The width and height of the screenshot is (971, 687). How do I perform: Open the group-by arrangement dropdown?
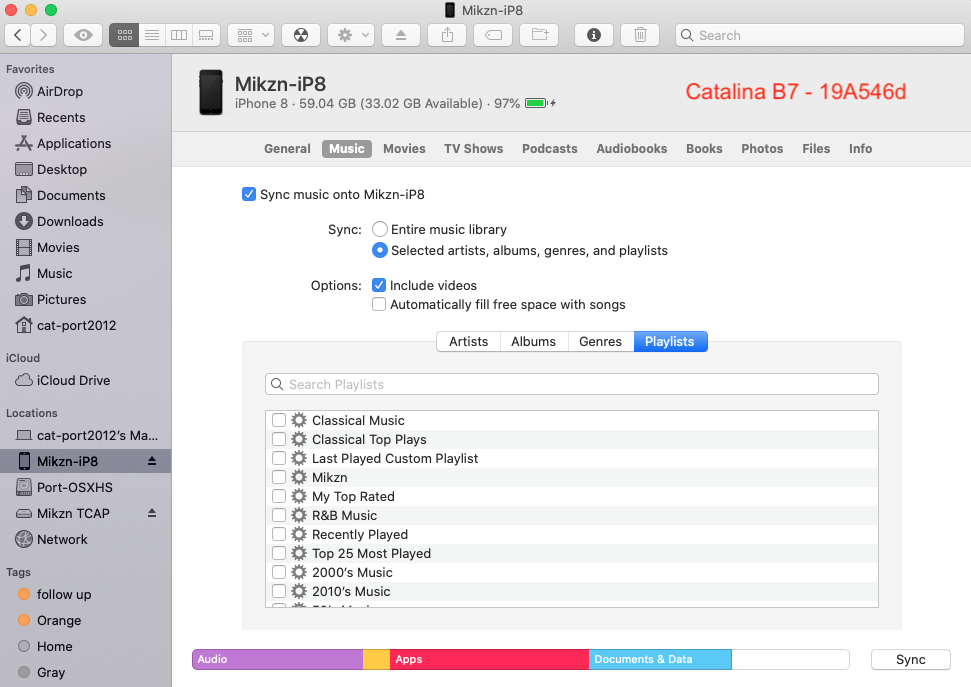click(x=251, y=35)
